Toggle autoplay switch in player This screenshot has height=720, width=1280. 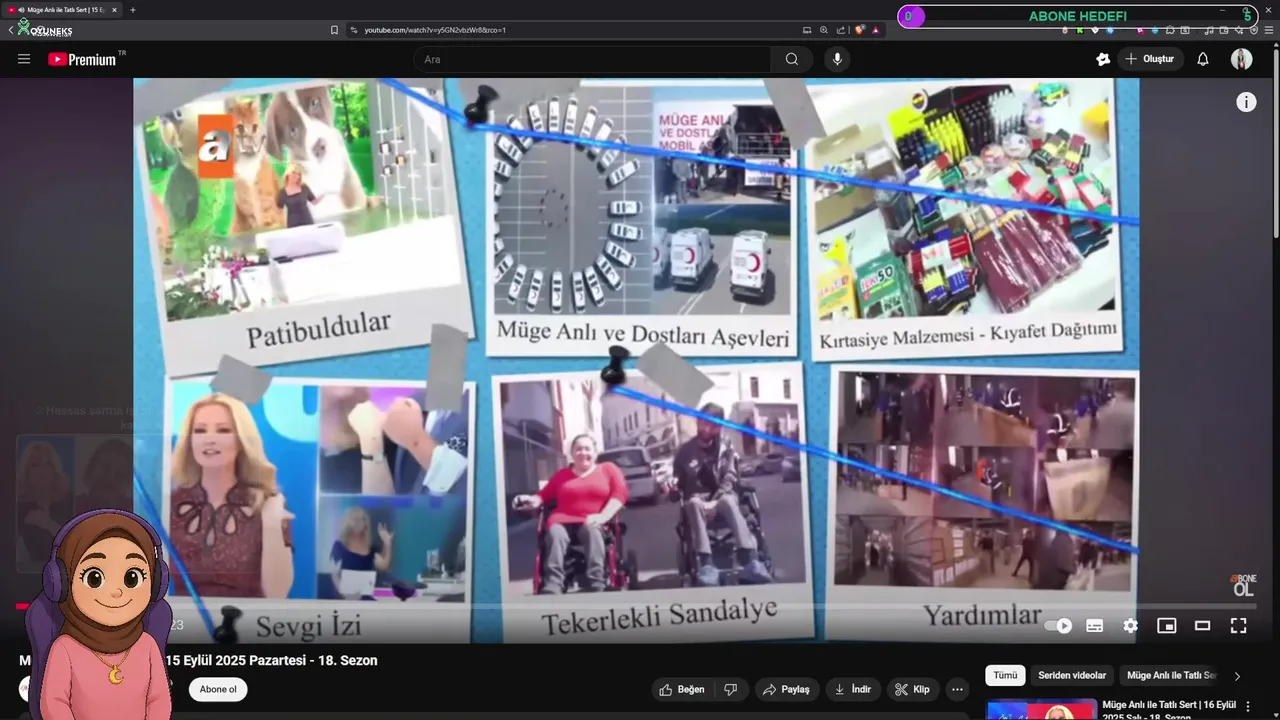tap(1058, 626)
